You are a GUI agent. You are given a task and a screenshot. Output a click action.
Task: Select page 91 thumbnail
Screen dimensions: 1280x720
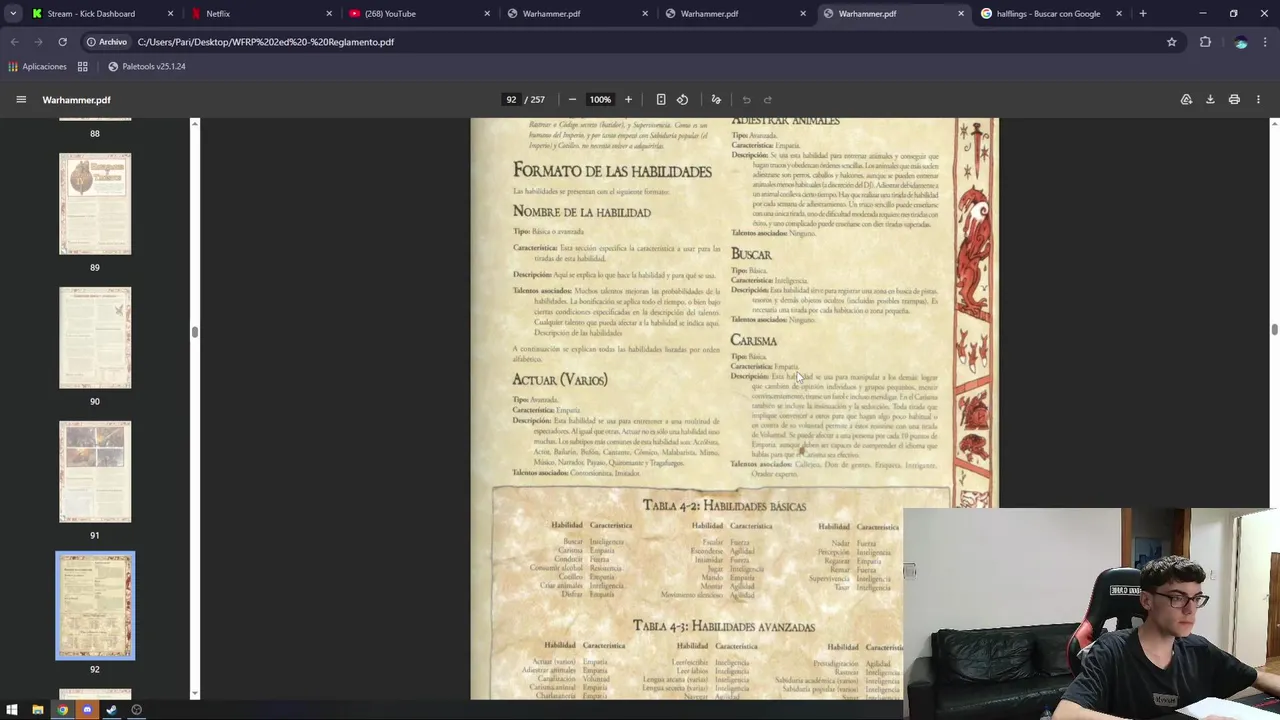coord(95,472)
